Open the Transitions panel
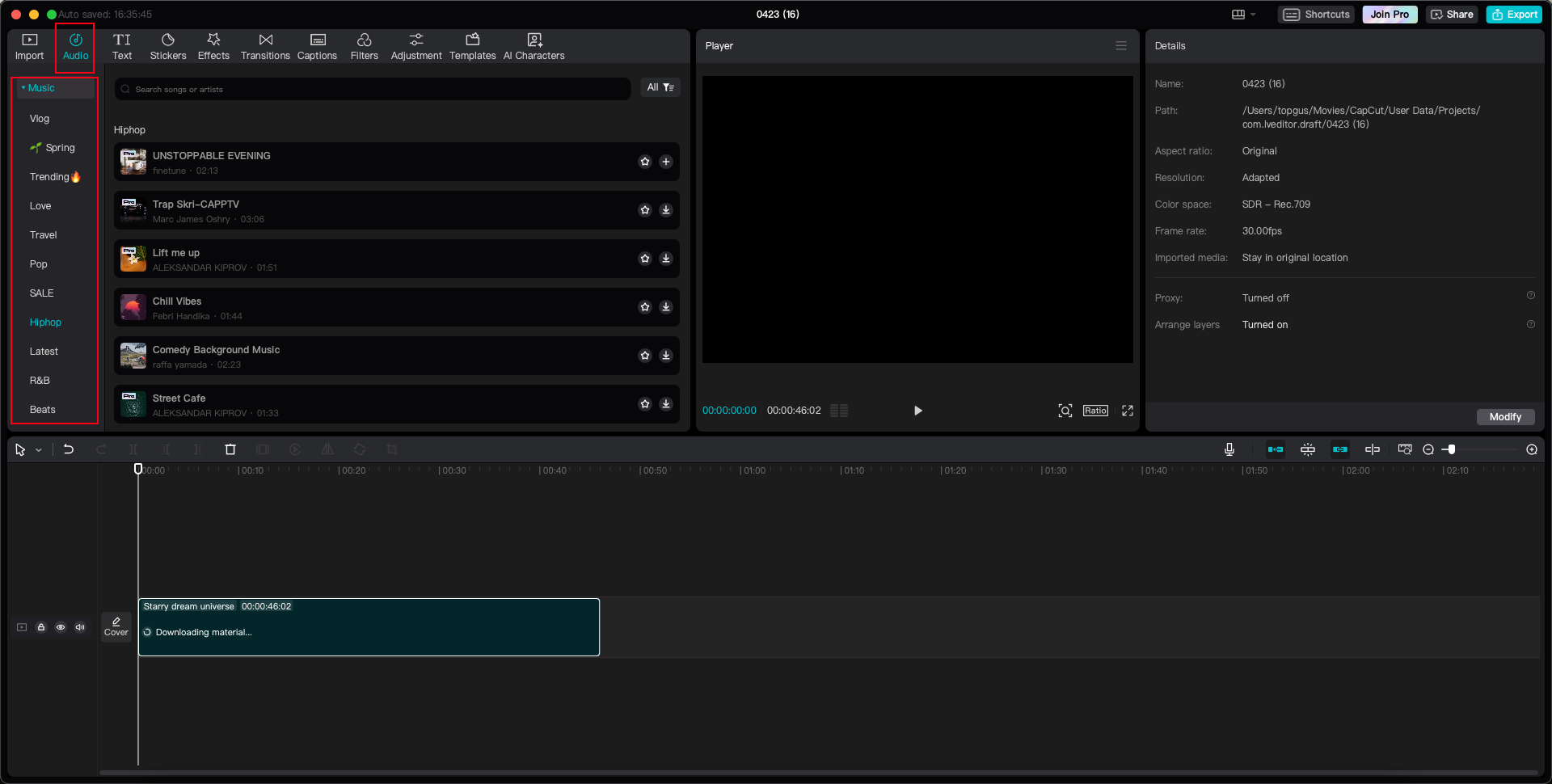 [x=265, y=46]
